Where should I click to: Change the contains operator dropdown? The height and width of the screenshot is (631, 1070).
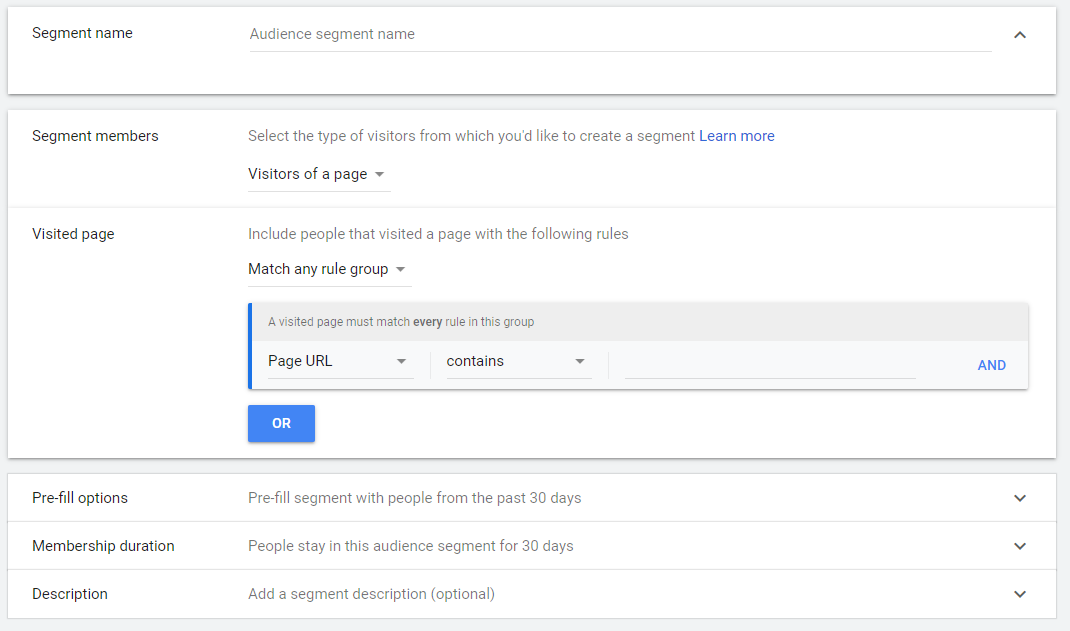point(517,361)
